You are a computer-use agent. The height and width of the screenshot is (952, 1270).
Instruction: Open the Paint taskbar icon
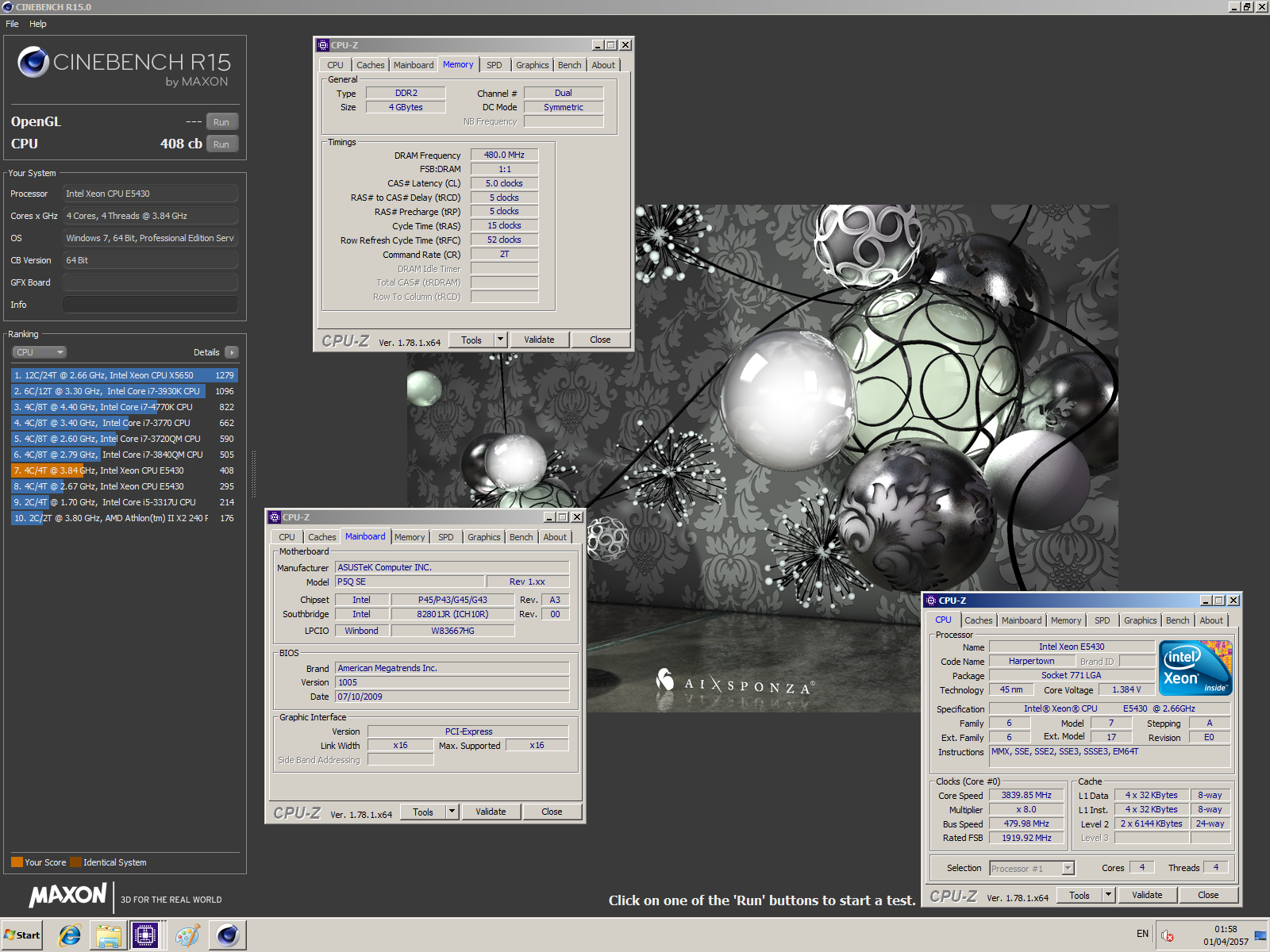coord(187,935)
